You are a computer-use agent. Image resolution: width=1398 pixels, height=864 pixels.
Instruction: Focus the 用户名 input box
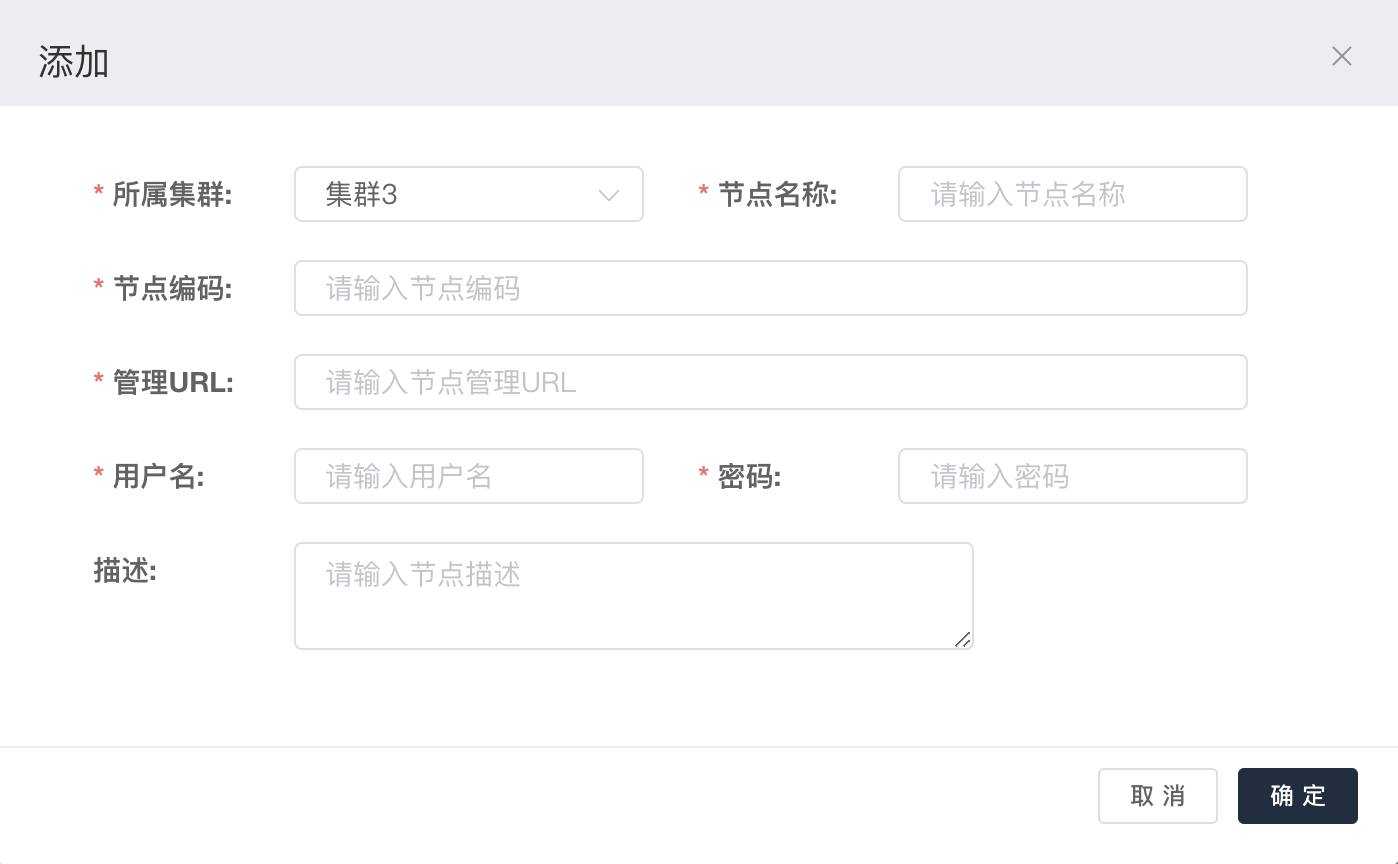pyautogui.click(x=468, y=476)
